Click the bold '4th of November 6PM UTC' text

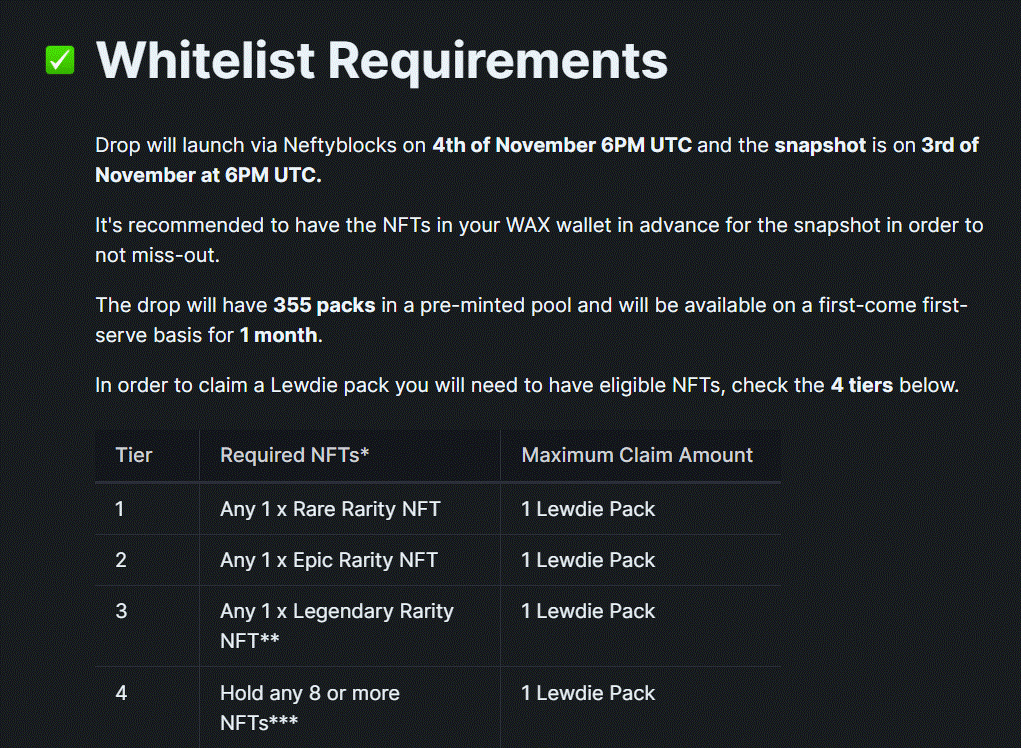click(x=562, y=145)
